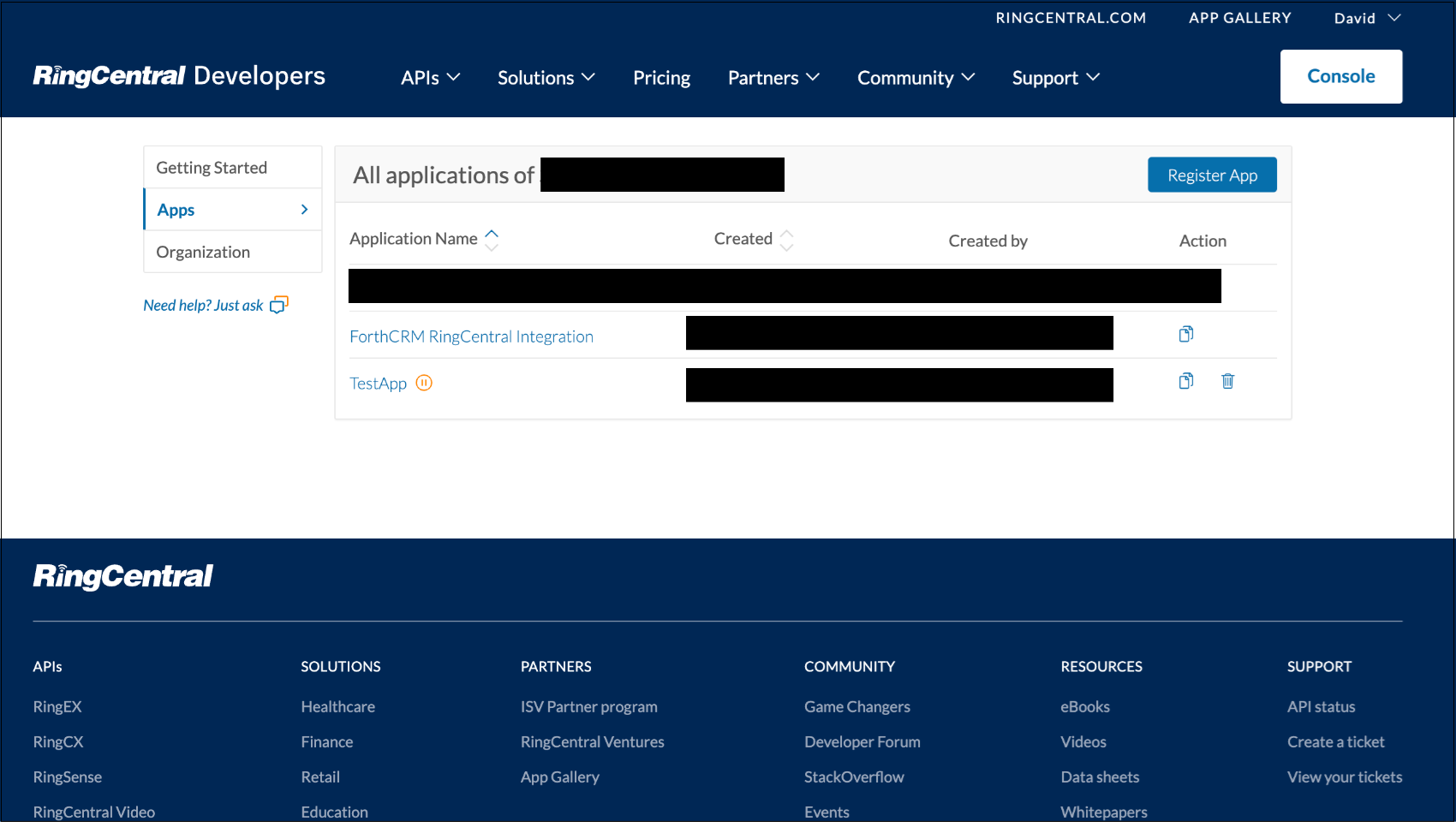Open eBooks footer link

[x=1084, y=706]
